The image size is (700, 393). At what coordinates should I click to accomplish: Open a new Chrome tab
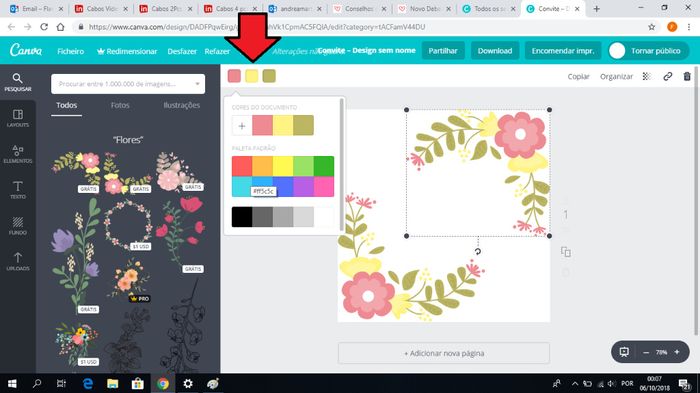(x=596, y=8)
